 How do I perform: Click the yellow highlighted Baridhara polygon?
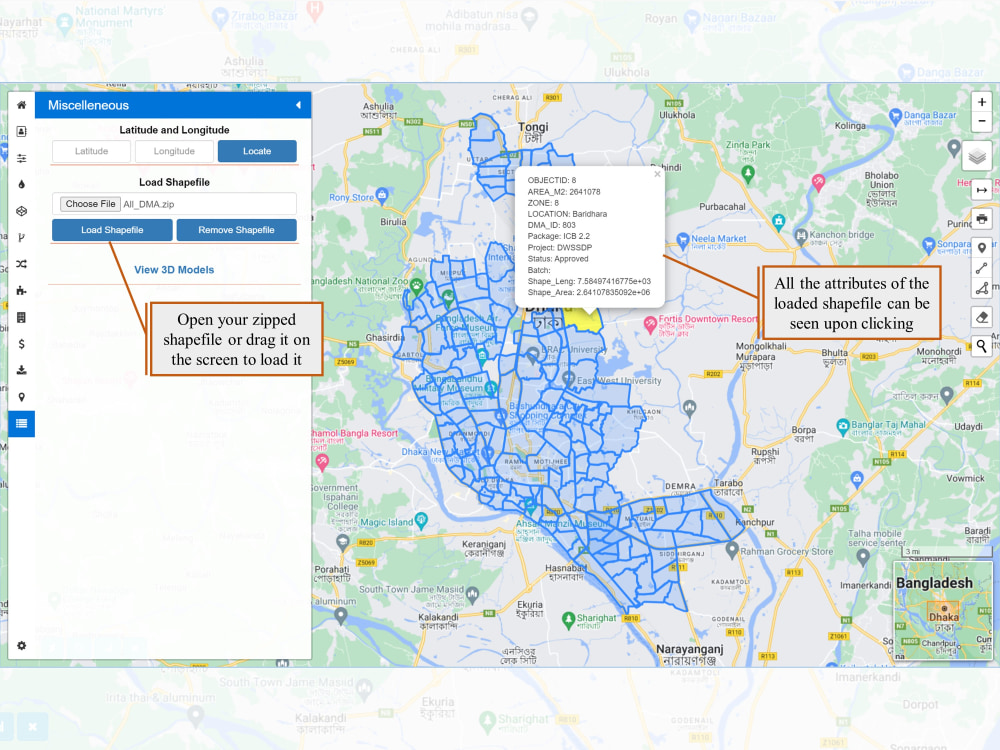(x=586, y=322)
